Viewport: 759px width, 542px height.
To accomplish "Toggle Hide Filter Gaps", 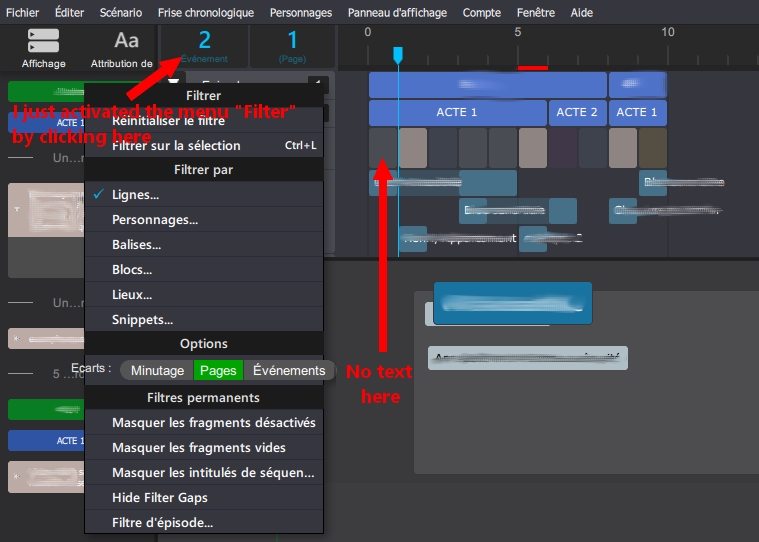I will coord(204,497).
